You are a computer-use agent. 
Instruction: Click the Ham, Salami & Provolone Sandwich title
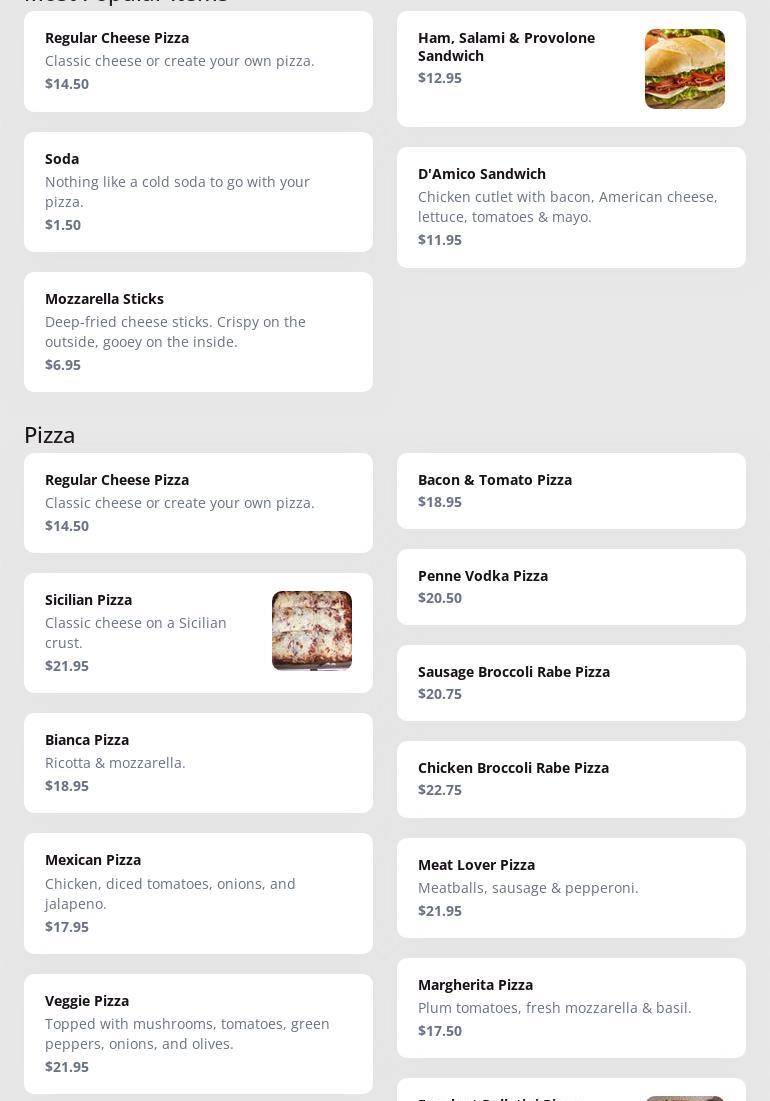pyautogui.click(x=506, y=46)
